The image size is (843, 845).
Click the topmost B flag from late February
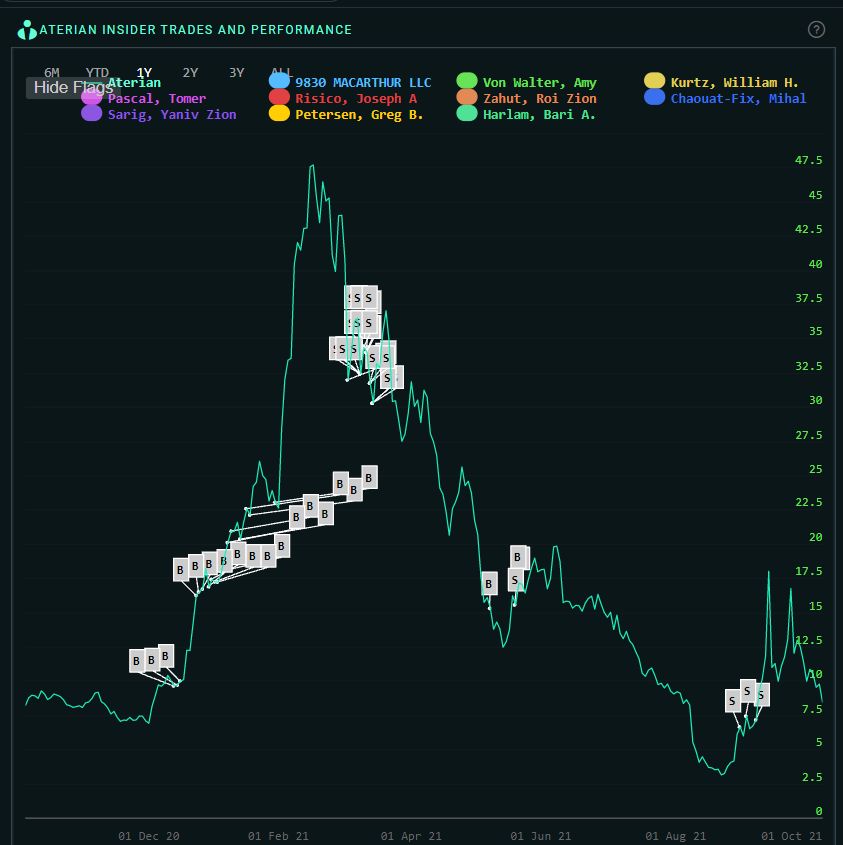370,476
